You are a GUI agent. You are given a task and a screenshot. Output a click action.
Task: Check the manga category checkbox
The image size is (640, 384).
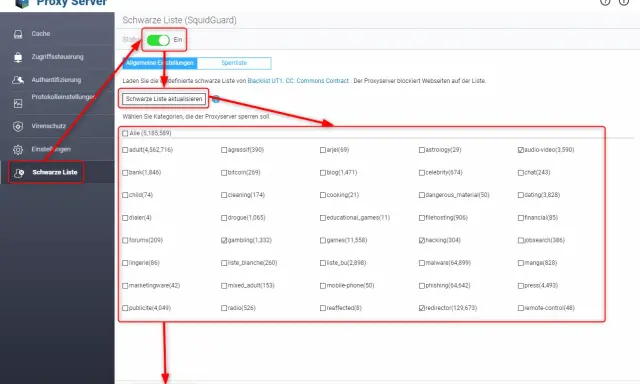tap(521, 263)
